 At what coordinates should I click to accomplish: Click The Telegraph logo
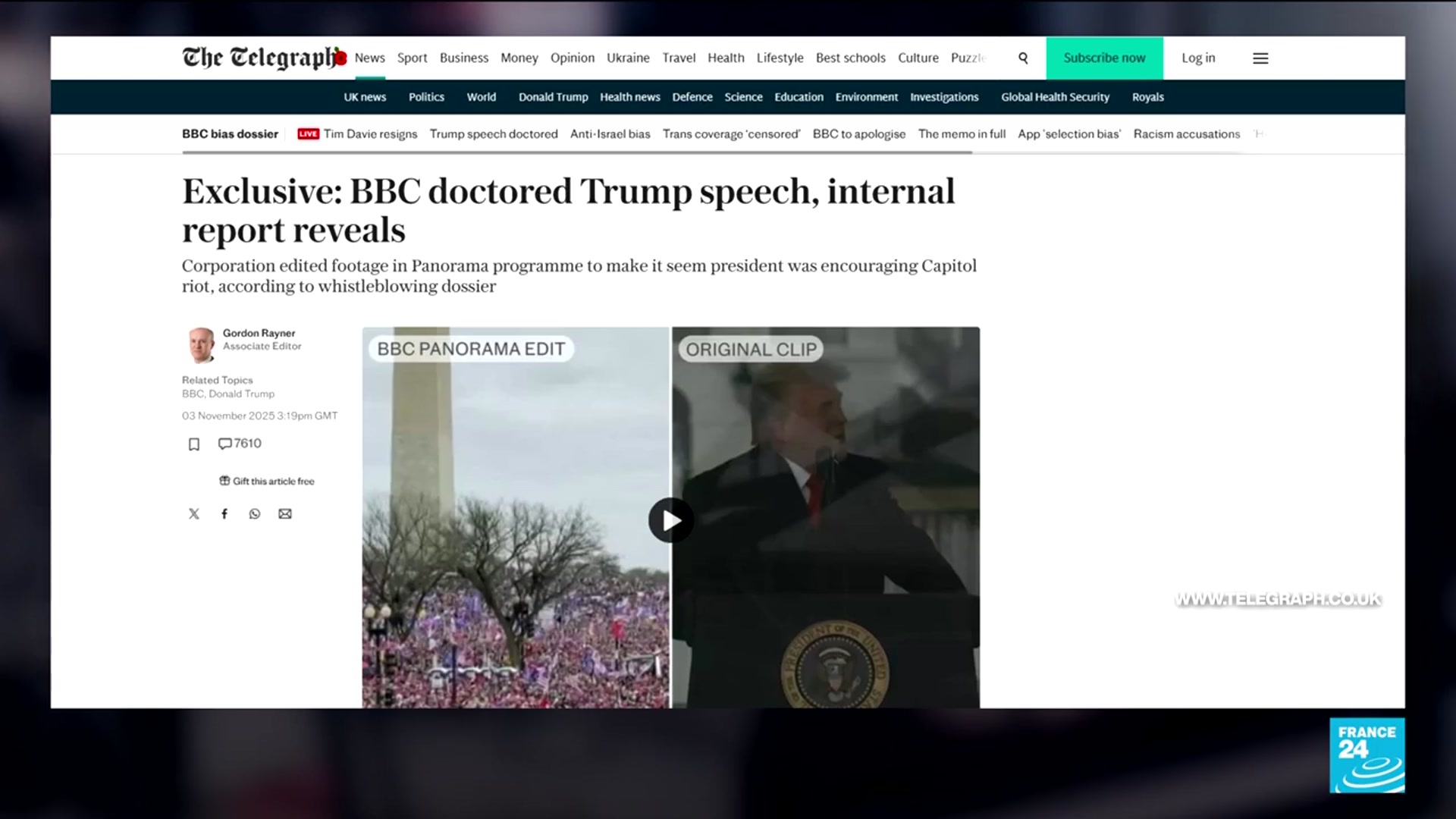[x=262, y=58]
